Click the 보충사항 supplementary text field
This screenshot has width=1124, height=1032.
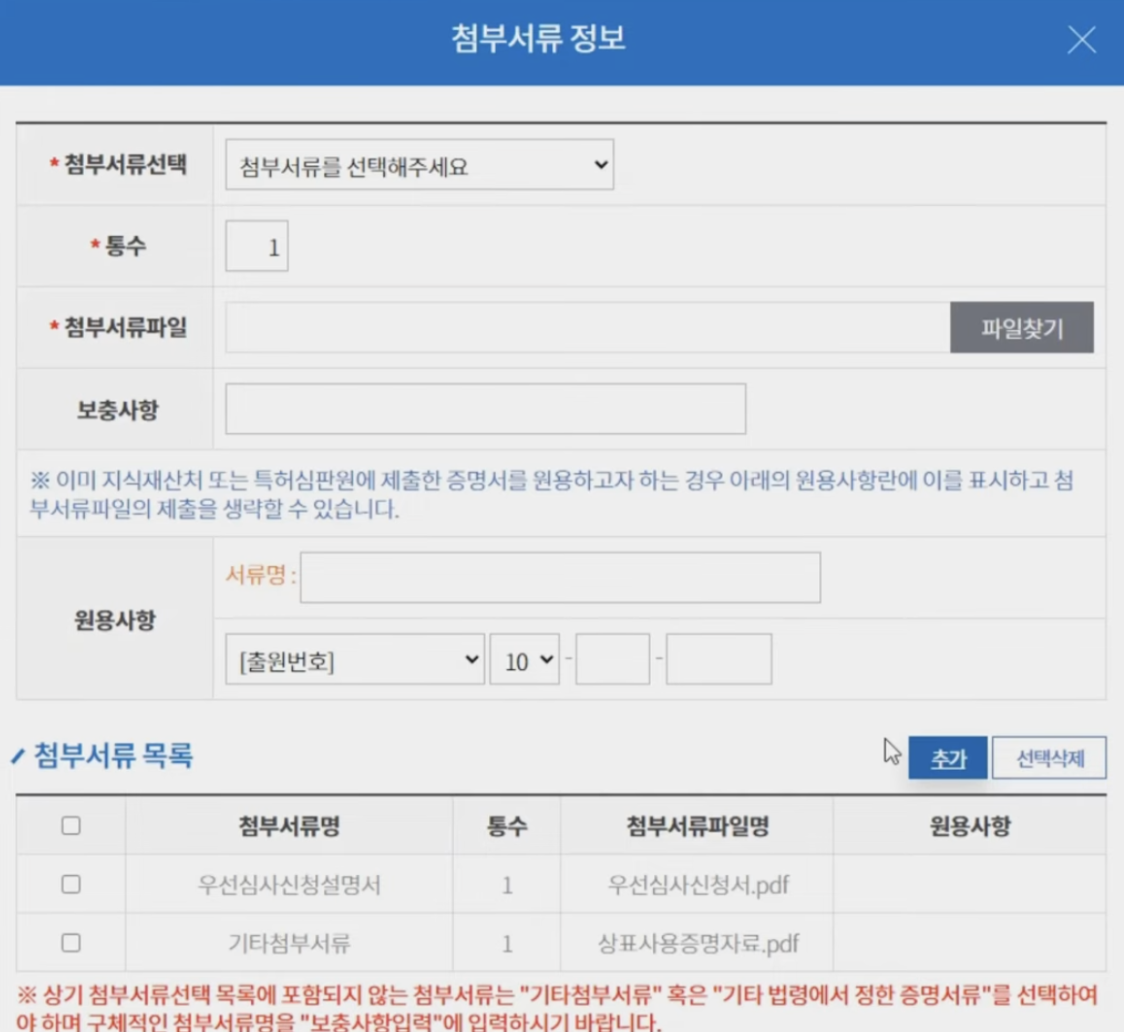click(x=486, y=407)
